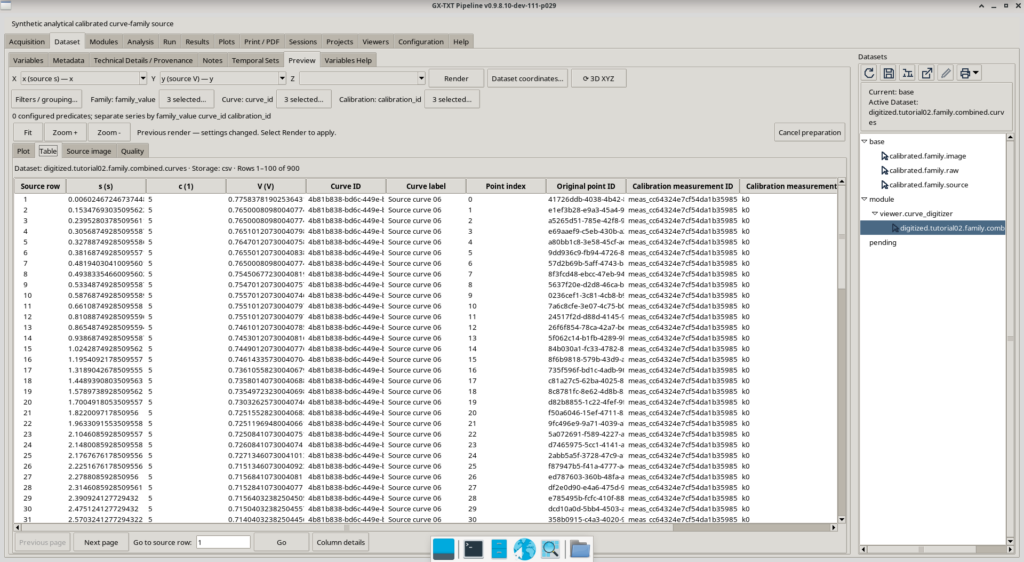Show the Source image tab

(89, 151)
